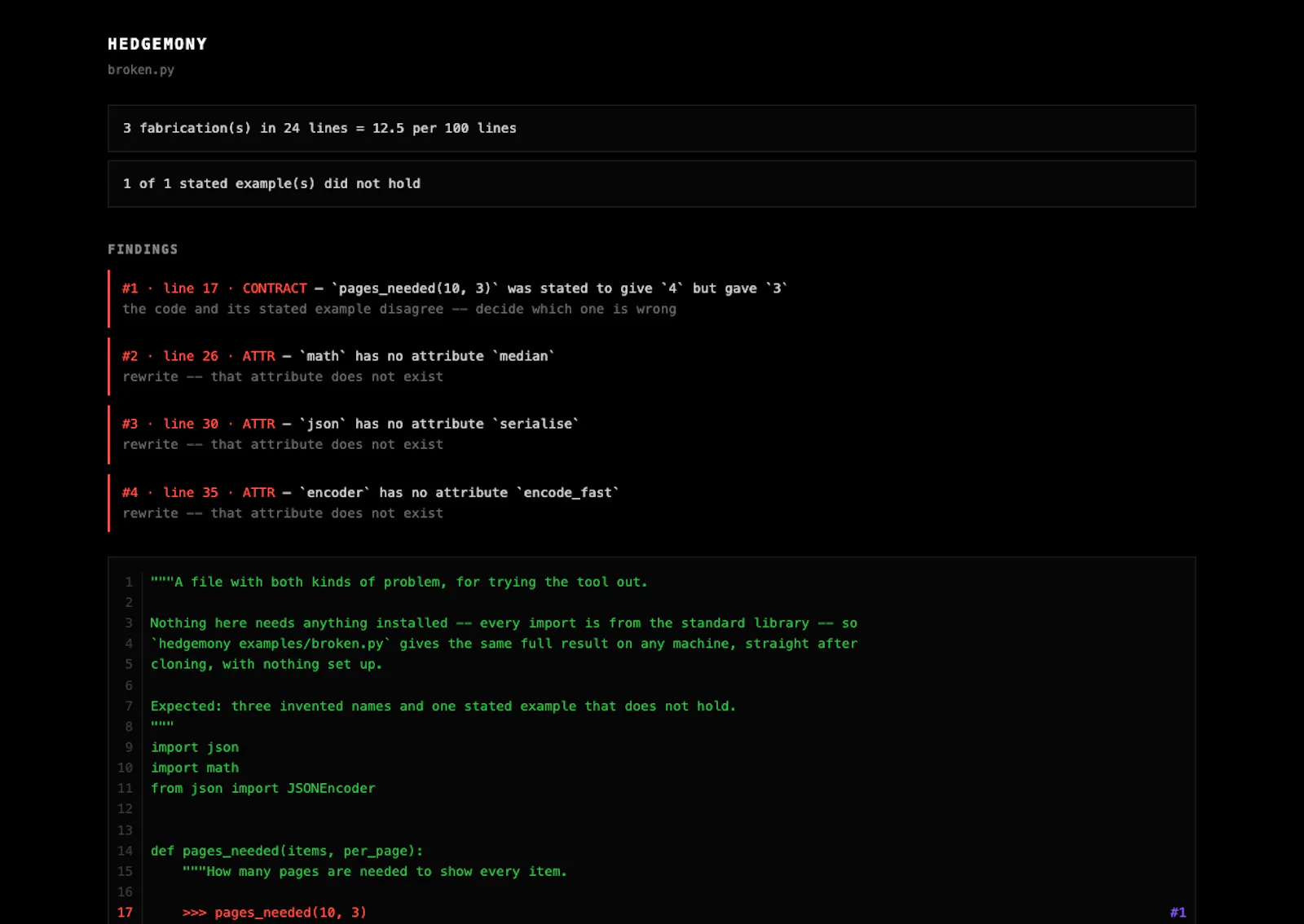Click the purple #1 marker on code line 17
The image size is (1304, 924).
[x=1178, y=913]
